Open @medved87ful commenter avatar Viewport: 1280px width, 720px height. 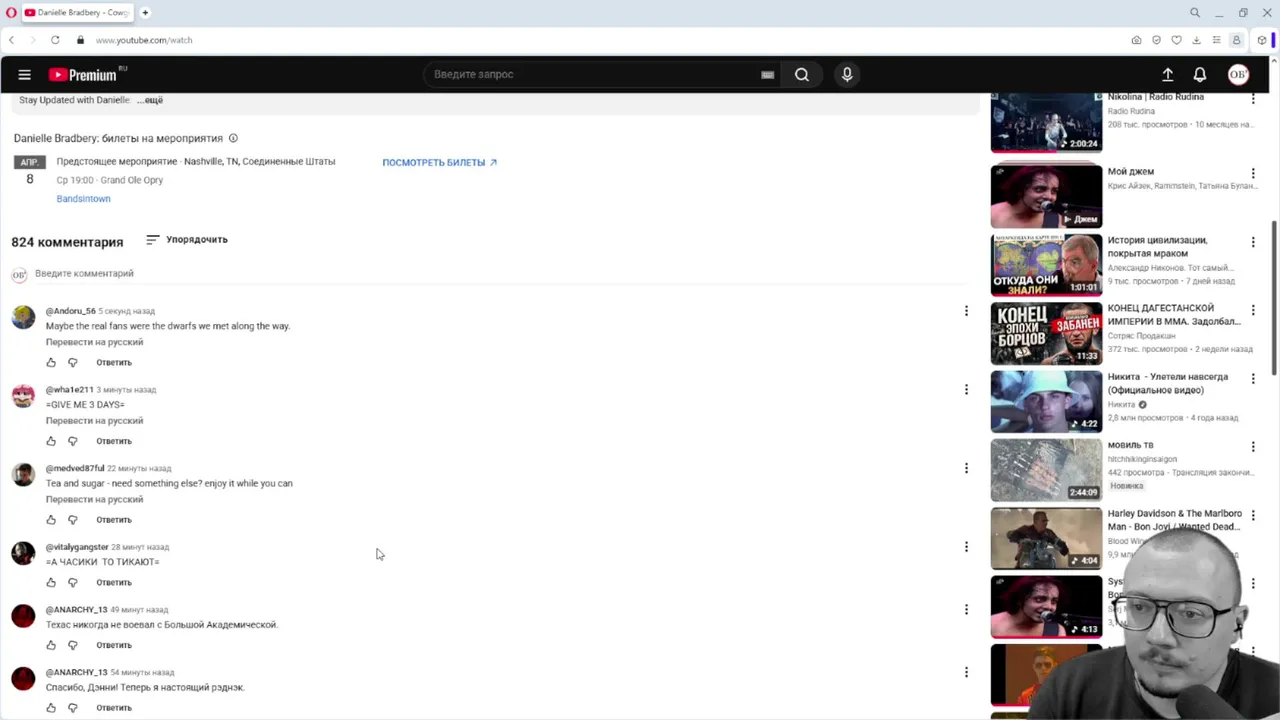(23, 474)
